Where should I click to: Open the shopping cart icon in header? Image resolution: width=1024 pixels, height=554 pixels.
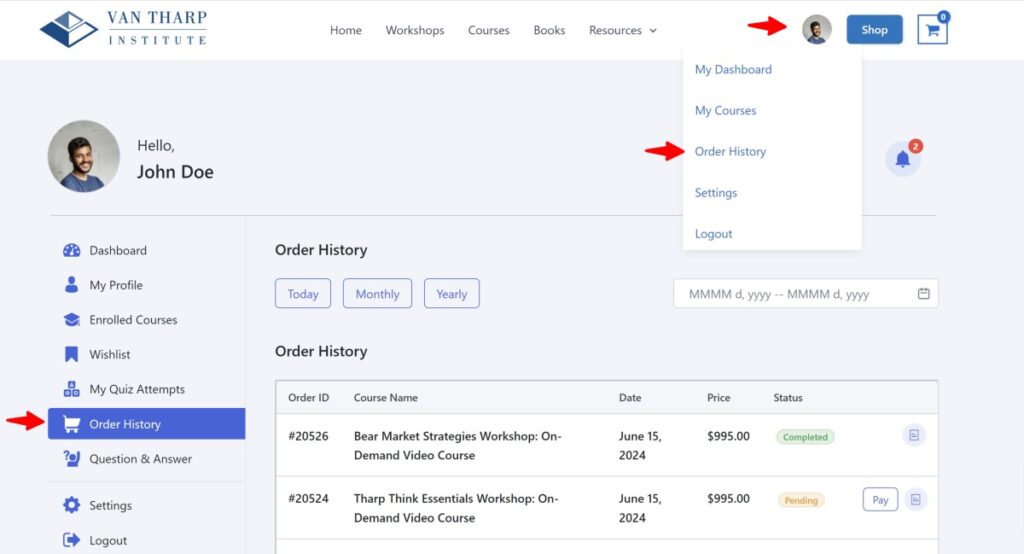pos(932,29)
